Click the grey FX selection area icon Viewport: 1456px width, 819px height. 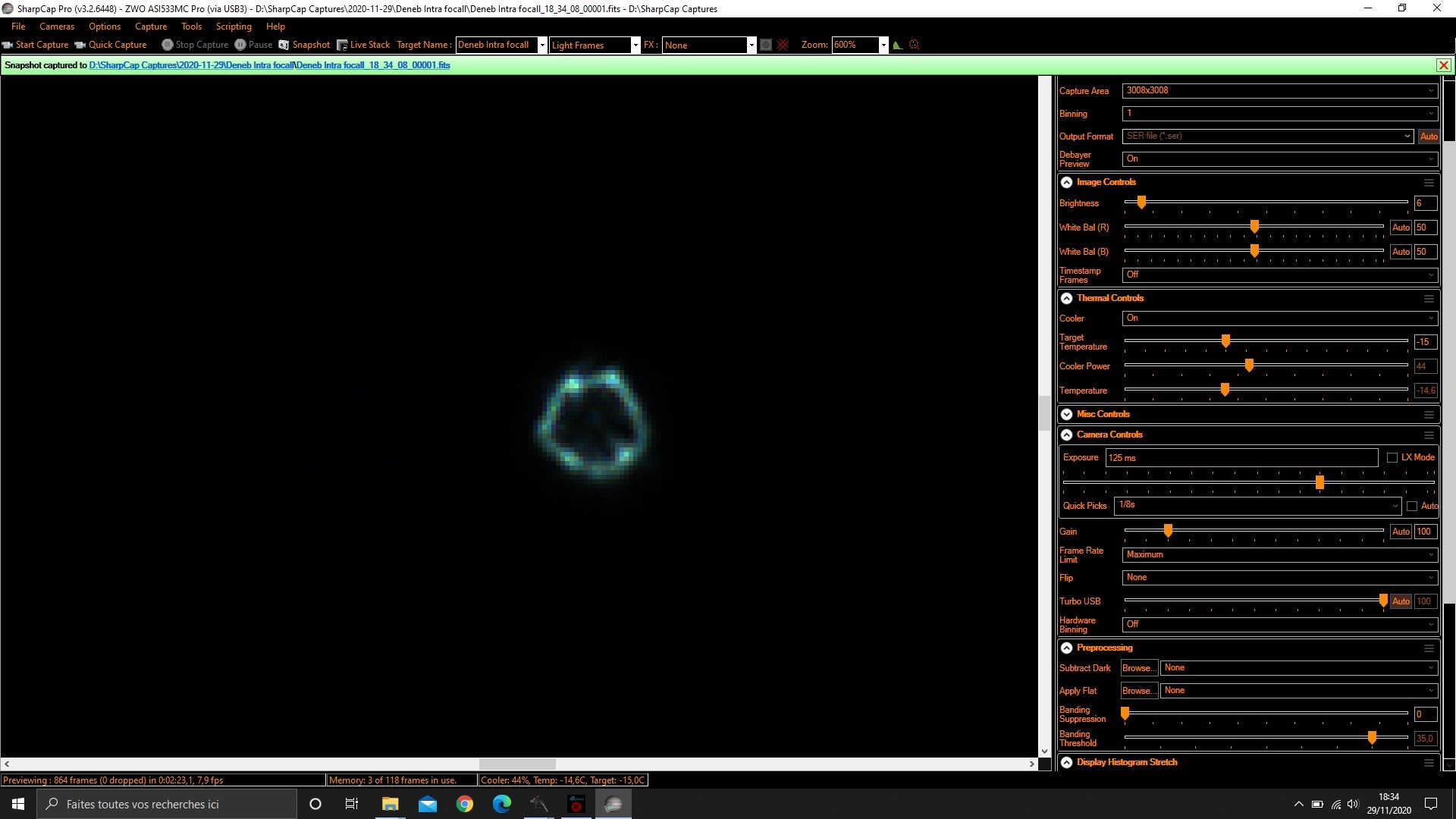(x=766, y=45)
